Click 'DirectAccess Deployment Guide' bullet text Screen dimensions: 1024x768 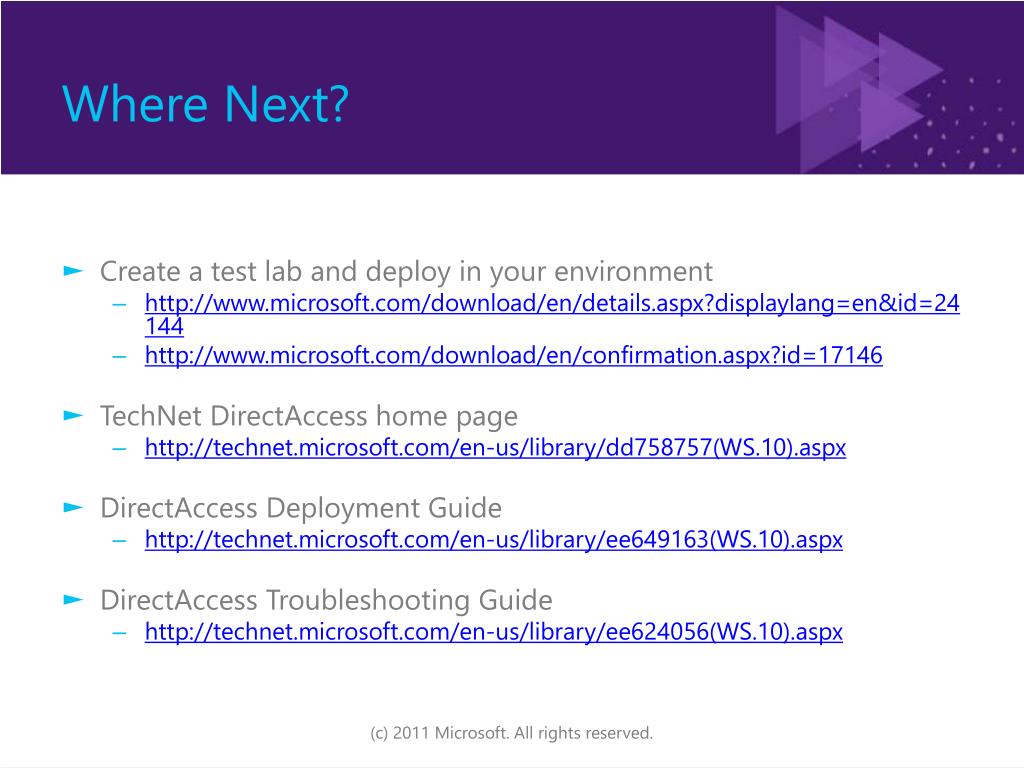click(301, 508)
